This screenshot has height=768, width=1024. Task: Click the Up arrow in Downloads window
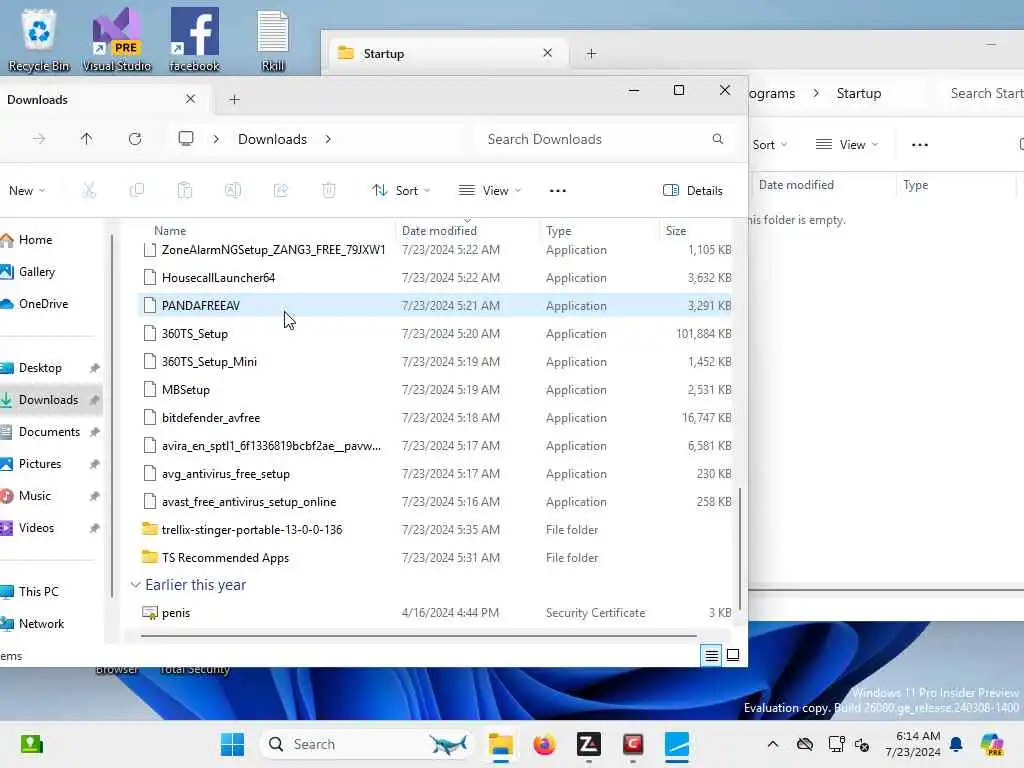pos(86,139)
